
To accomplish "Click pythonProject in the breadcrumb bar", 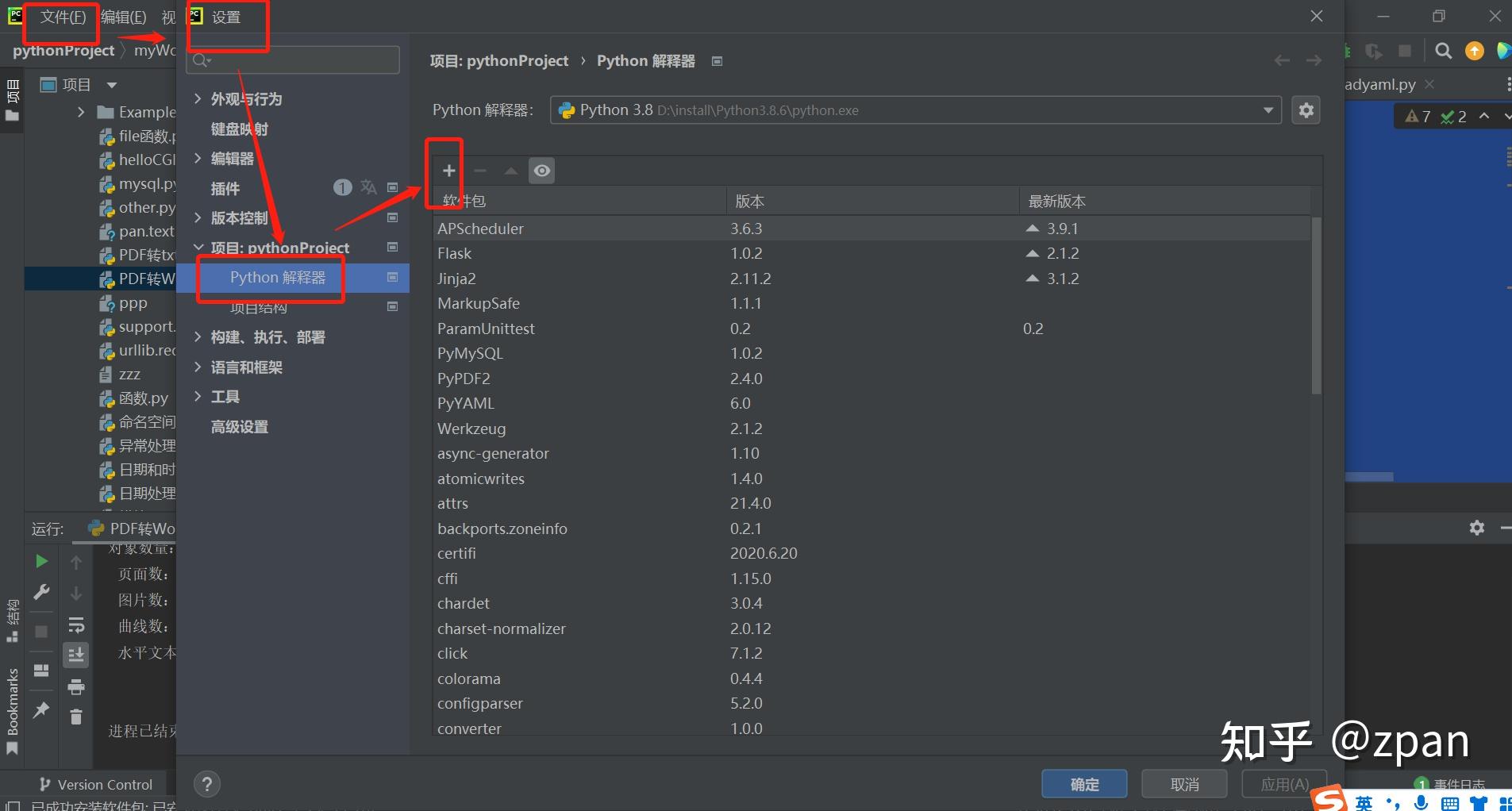I will click(x=63, y=50).
